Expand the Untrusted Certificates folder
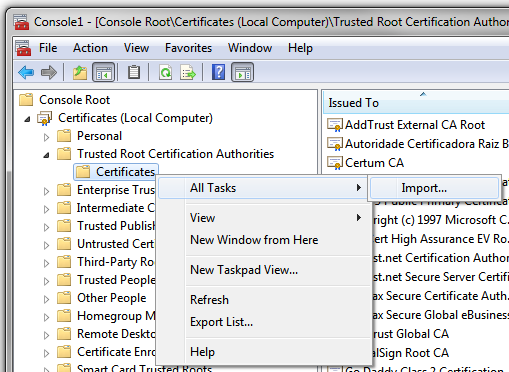This screenshot has width=509, height=372. (47, 245)
